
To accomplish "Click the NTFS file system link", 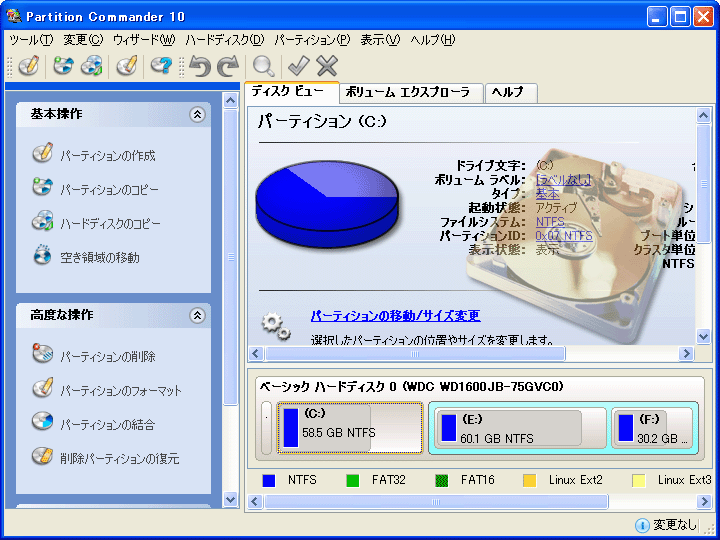I will click(550, 222).
